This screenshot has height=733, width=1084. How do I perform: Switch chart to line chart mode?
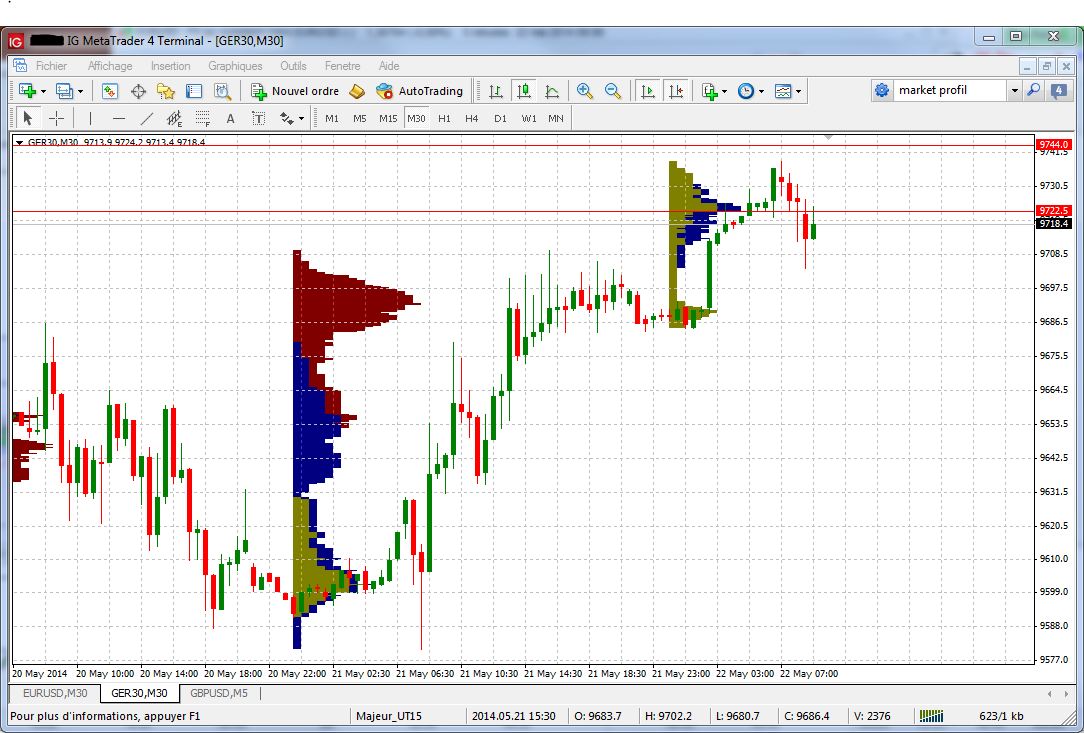[552, 91]
